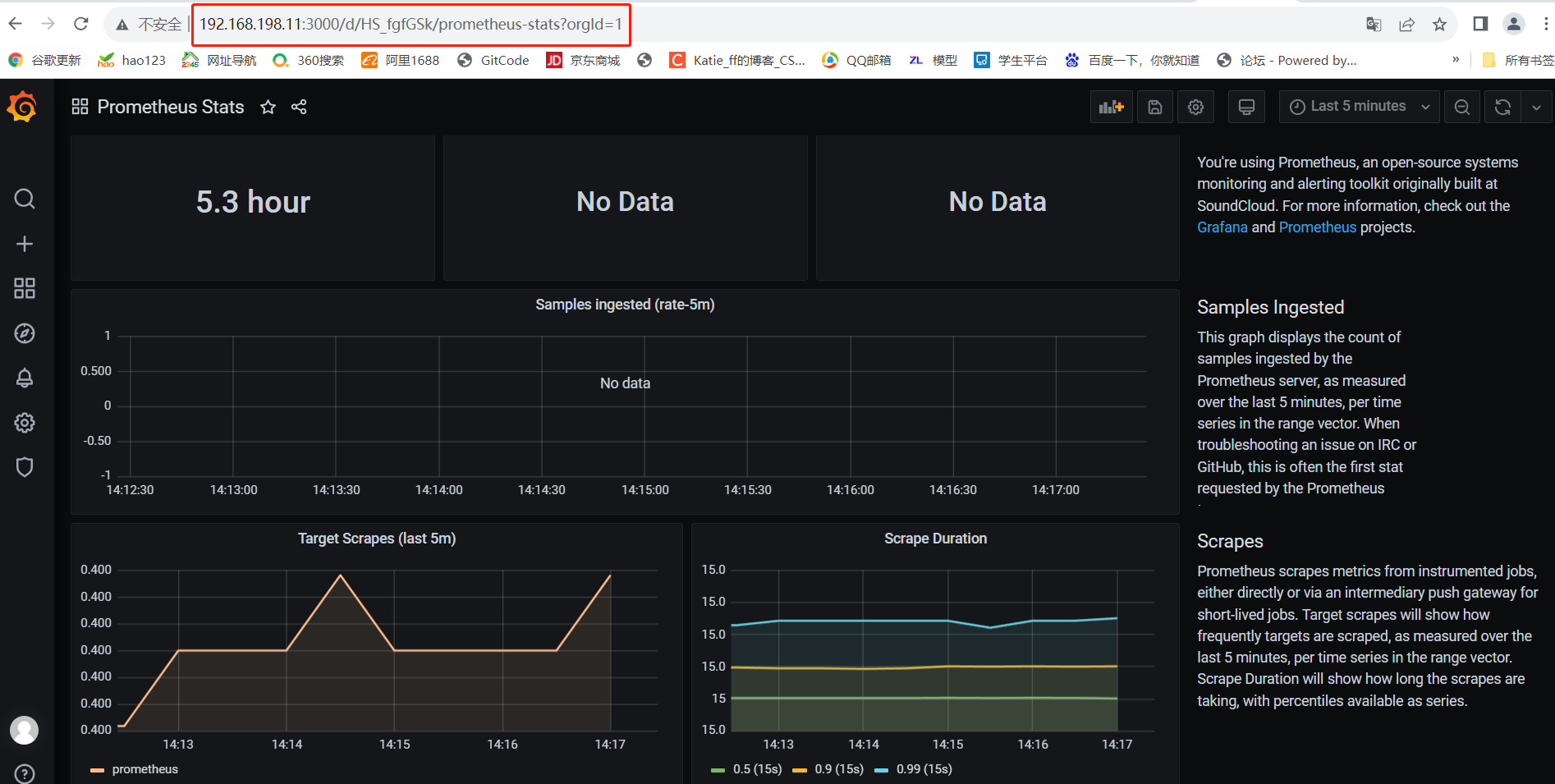Refresh the dashboard

point(1502,107)
